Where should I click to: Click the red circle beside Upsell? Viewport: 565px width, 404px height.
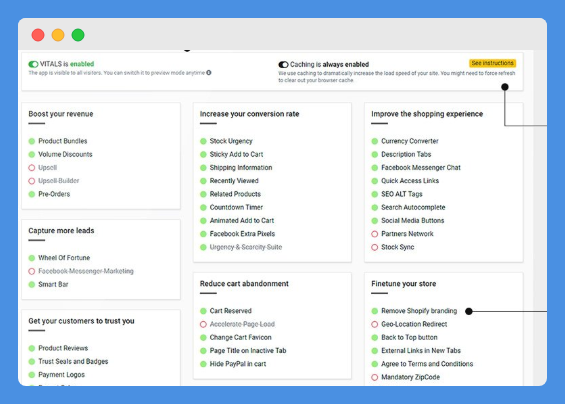click(x=32, y=168)
